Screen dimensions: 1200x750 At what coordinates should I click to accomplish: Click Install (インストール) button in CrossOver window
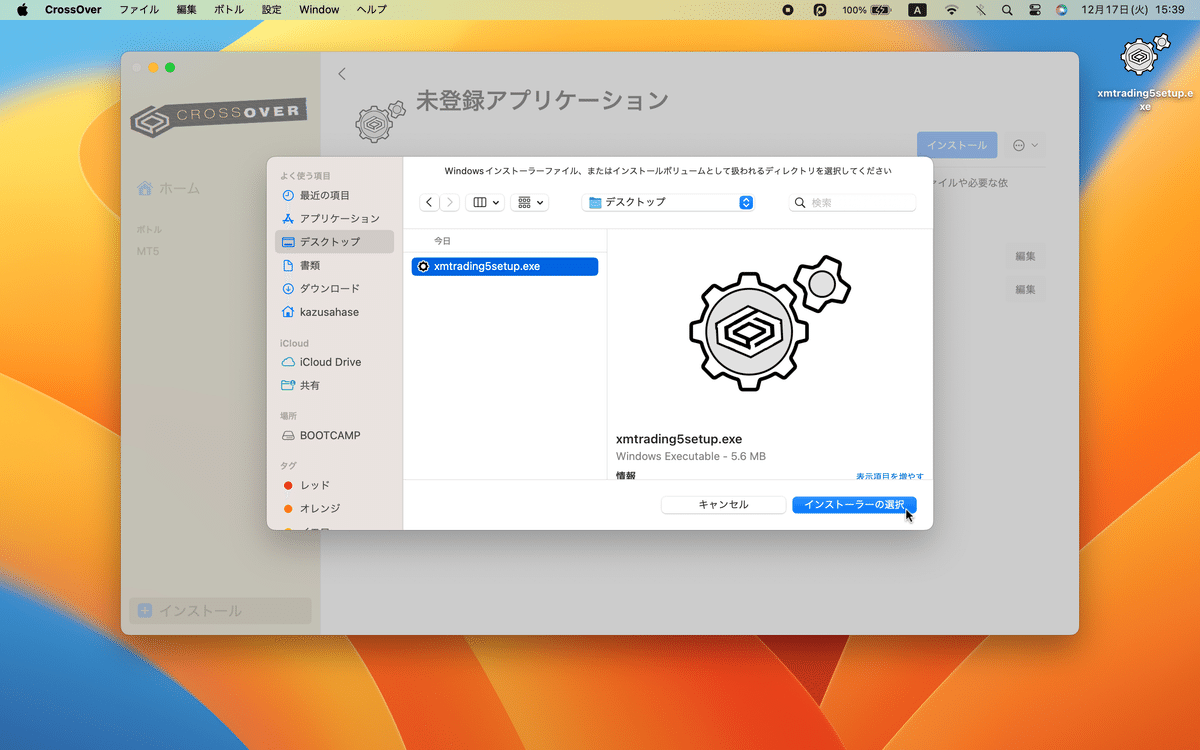[x=957, y=145]
